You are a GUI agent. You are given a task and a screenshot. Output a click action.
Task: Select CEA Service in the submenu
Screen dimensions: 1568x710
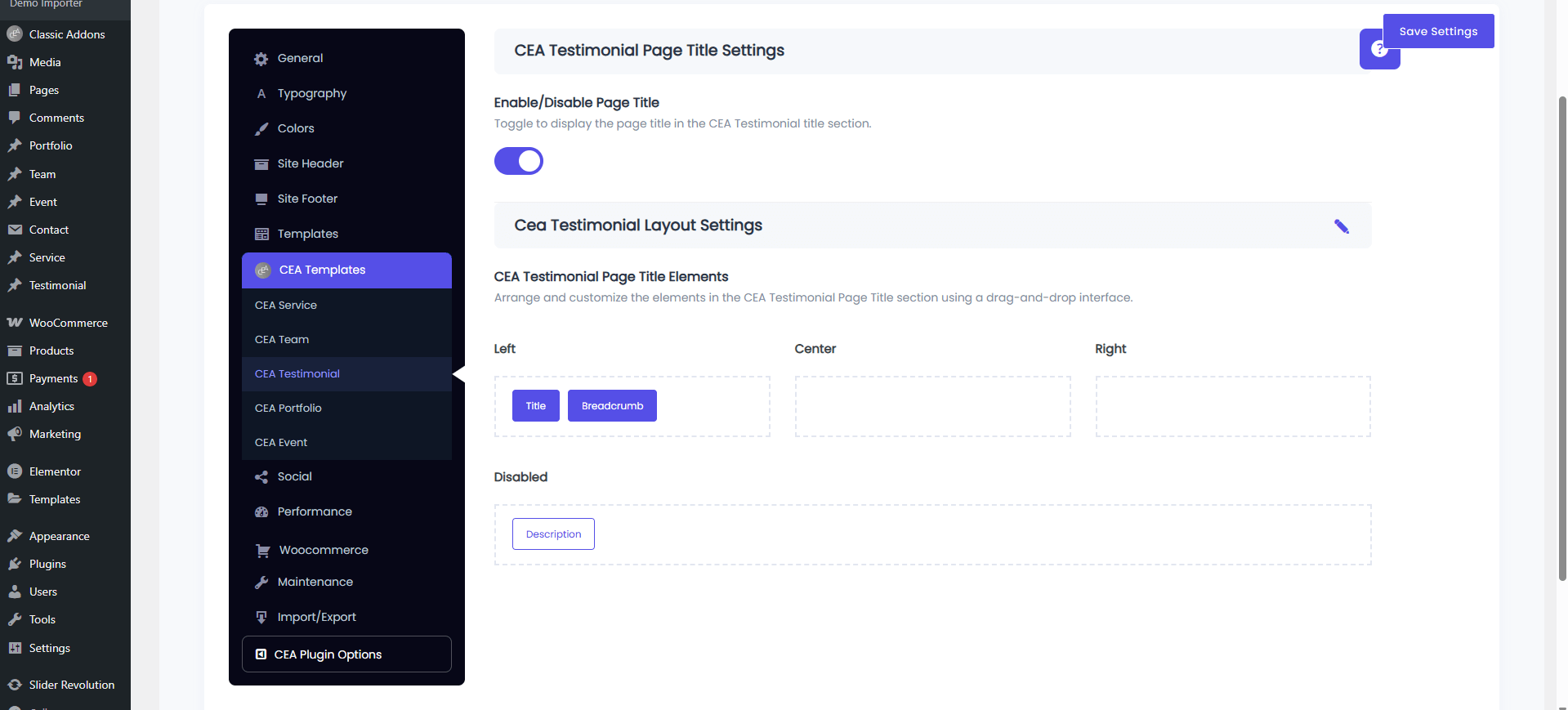point(286,305)
